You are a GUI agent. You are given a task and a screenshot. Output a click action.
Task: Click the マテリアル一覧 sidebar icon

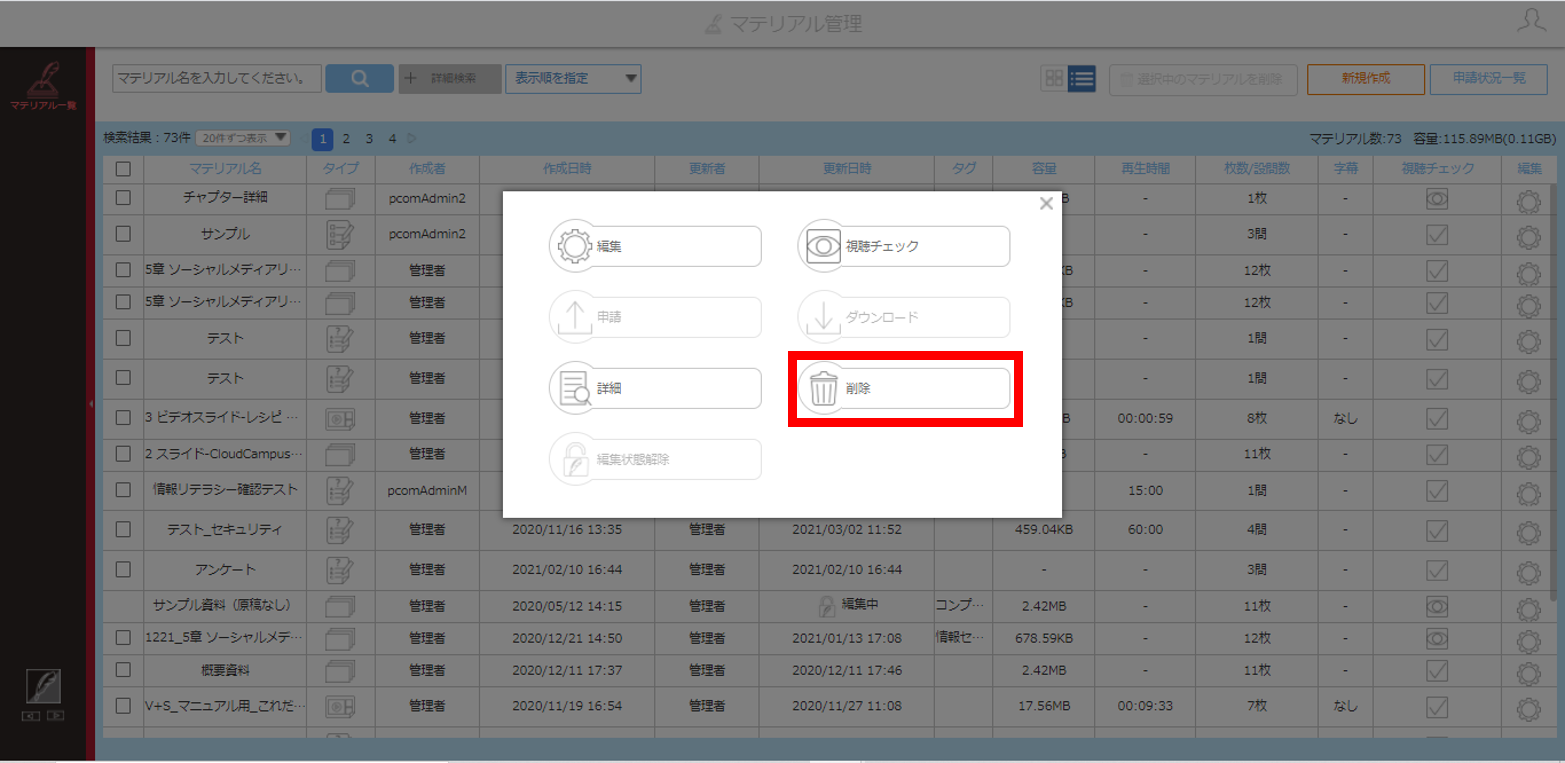pyautogui.click(x=44, y=85)
